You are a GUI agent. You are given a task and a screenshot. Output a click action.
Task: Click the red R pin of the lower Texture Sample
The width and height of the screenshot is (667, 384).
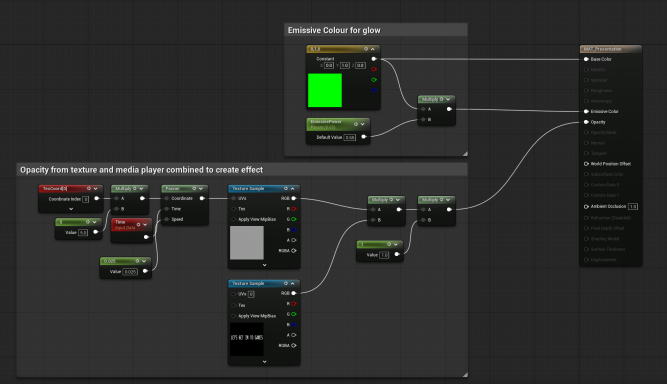coord(294,304)
